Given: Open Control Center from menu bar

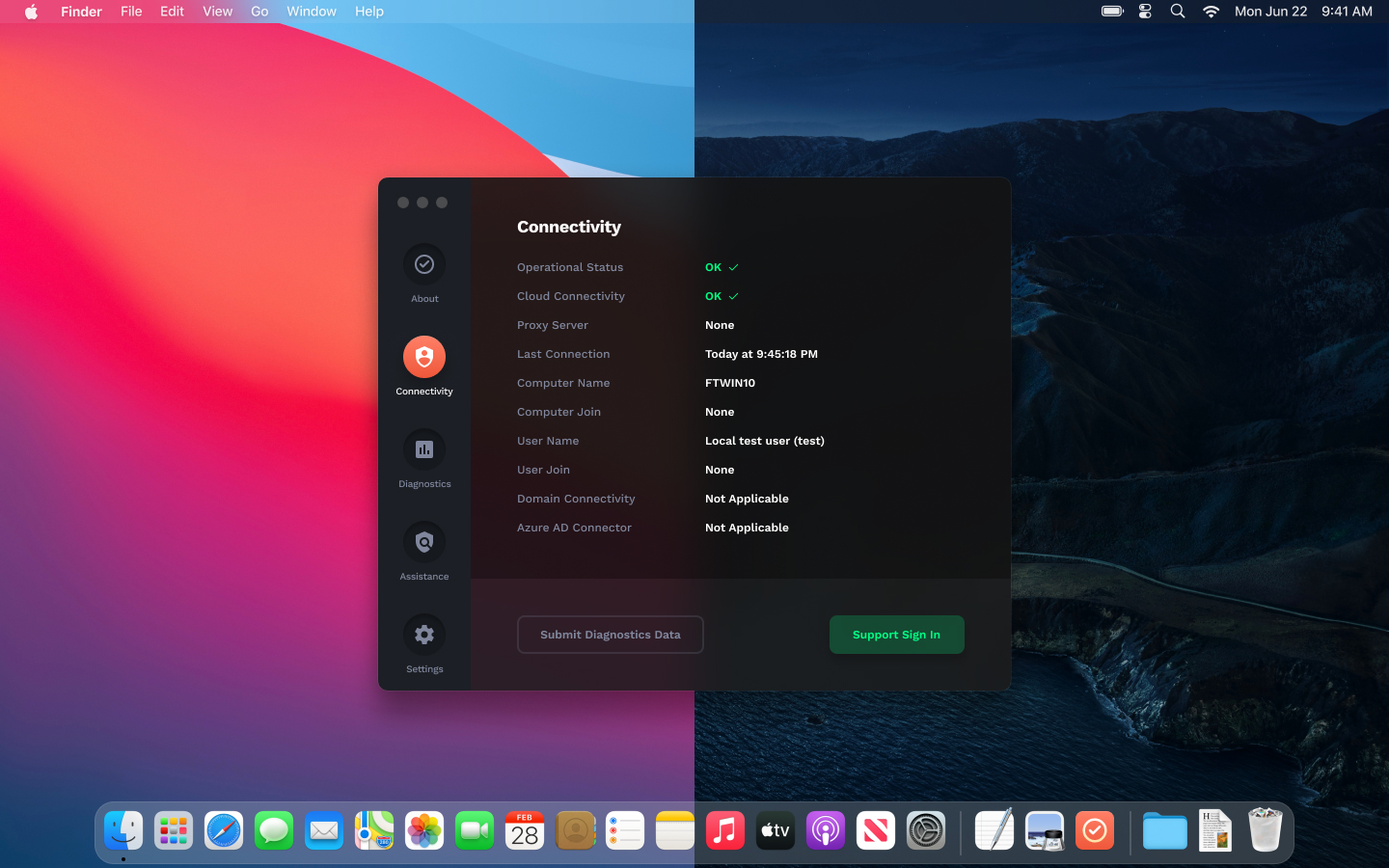Looking at the screenshot, I should (x=1145, y=12).
